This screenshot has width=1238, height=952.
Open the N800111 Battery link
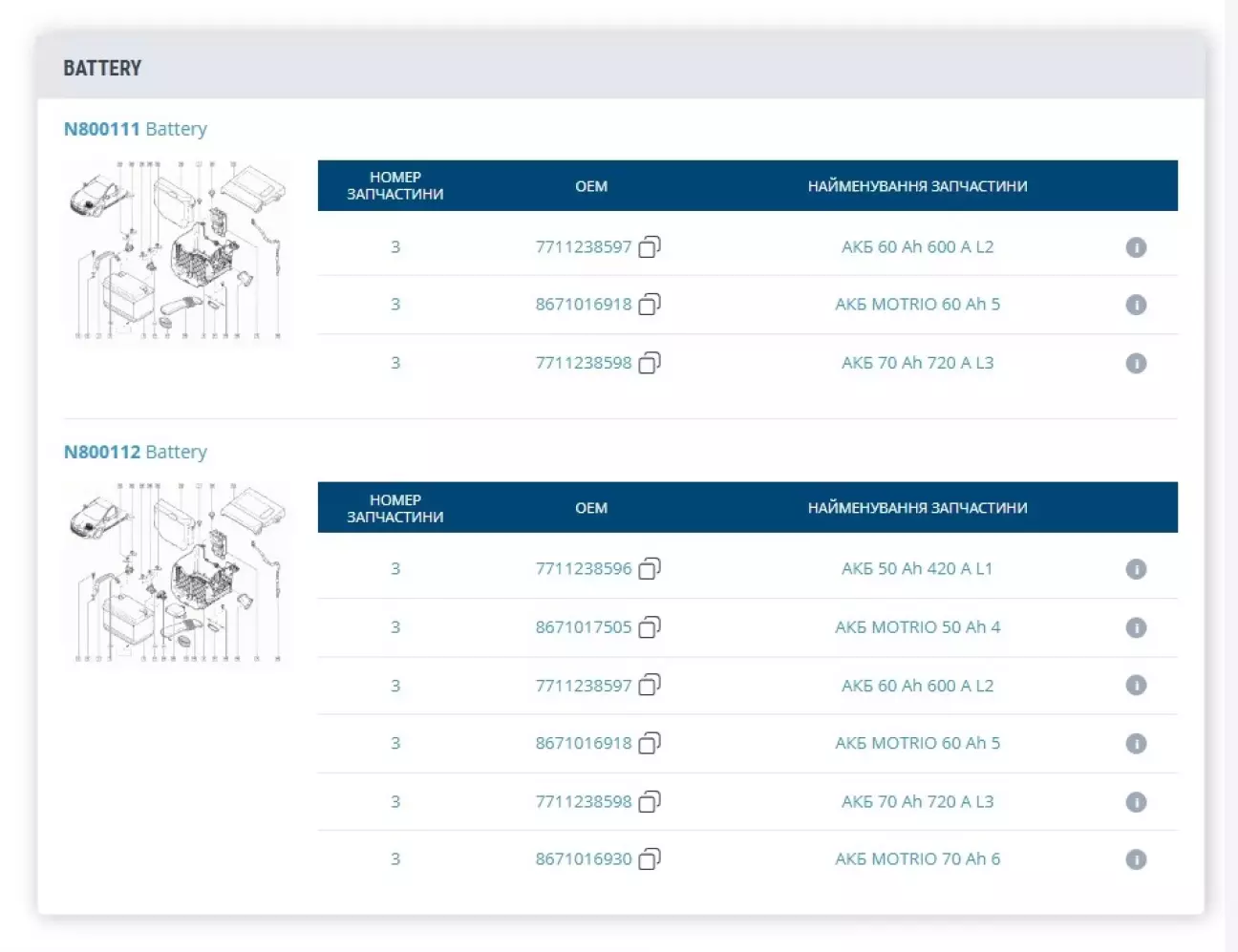coord(135,129)
